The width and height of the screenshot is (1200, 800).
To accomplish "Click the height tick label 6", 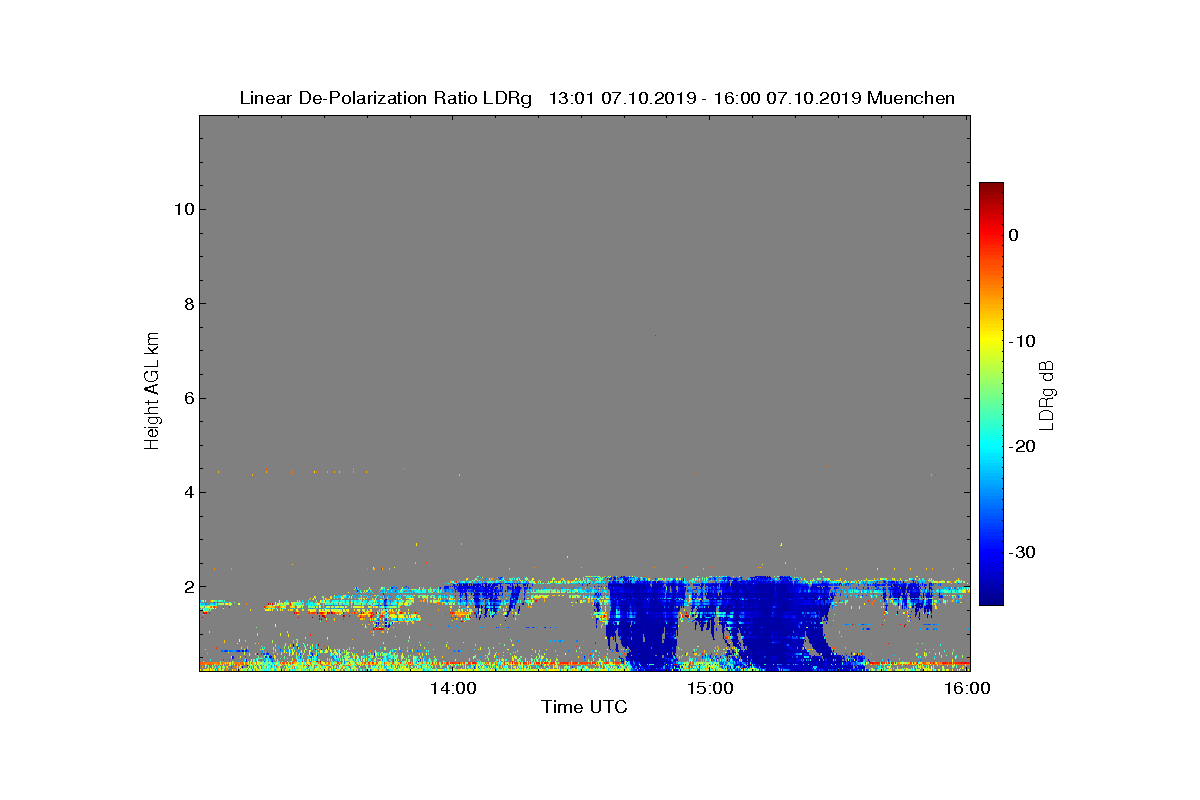I will [187, 398].
